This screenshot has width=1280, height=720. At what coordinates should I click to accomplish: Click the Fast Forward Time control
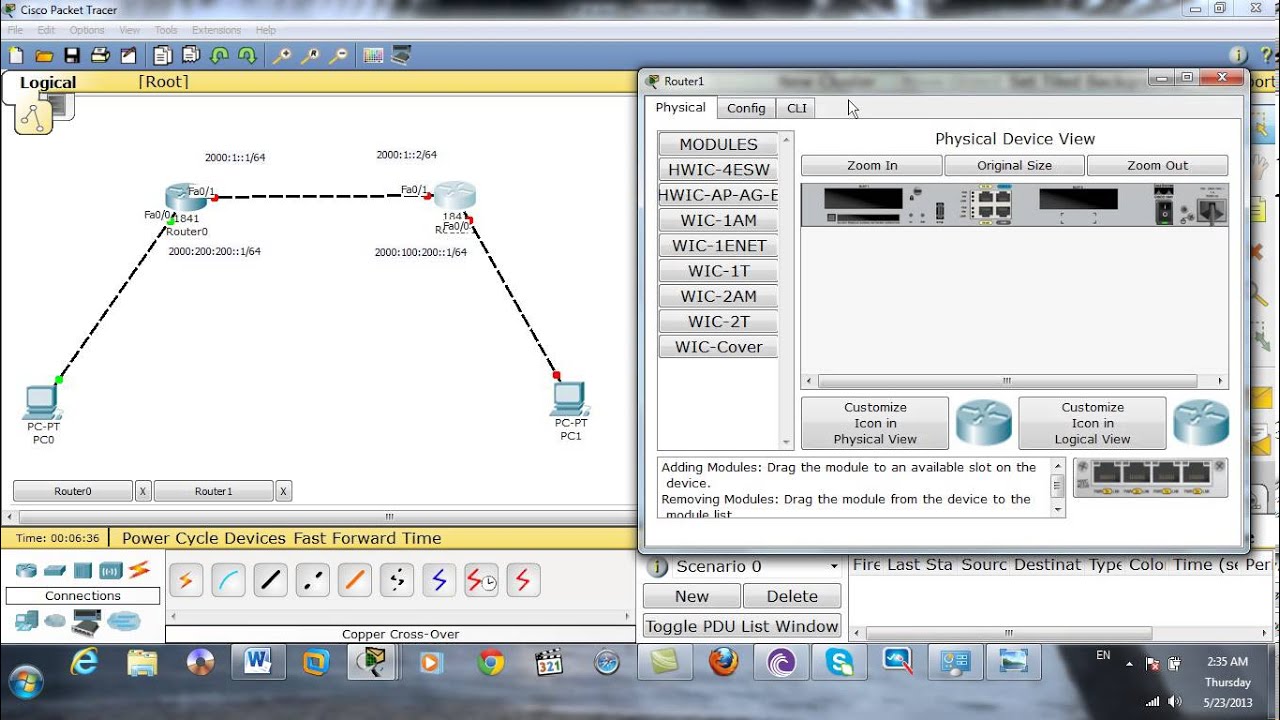tap(367, 538)
